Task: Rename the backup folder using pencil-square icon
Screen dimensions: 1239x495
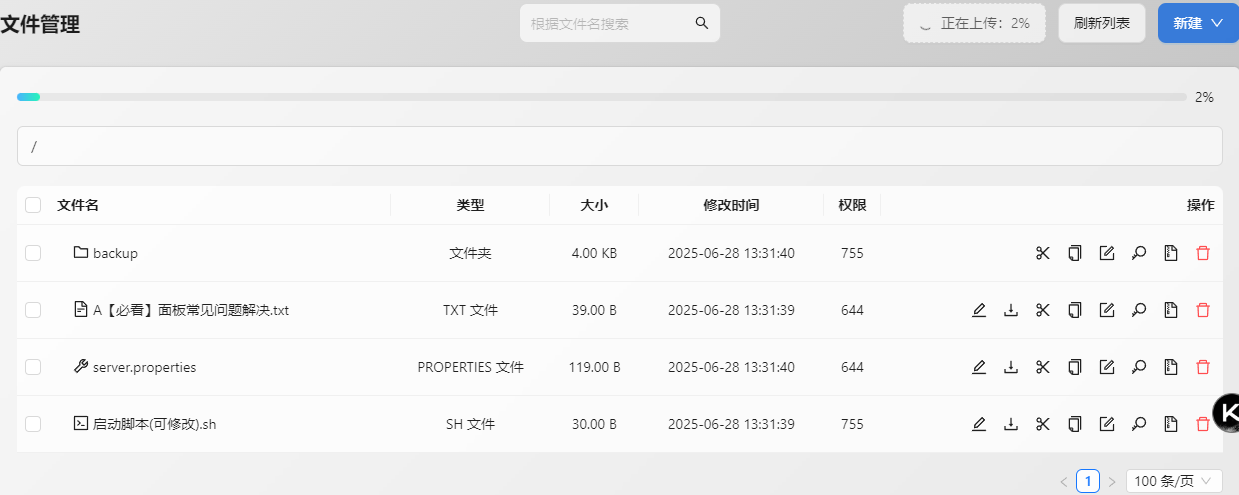Action: tap(1107, 253)
